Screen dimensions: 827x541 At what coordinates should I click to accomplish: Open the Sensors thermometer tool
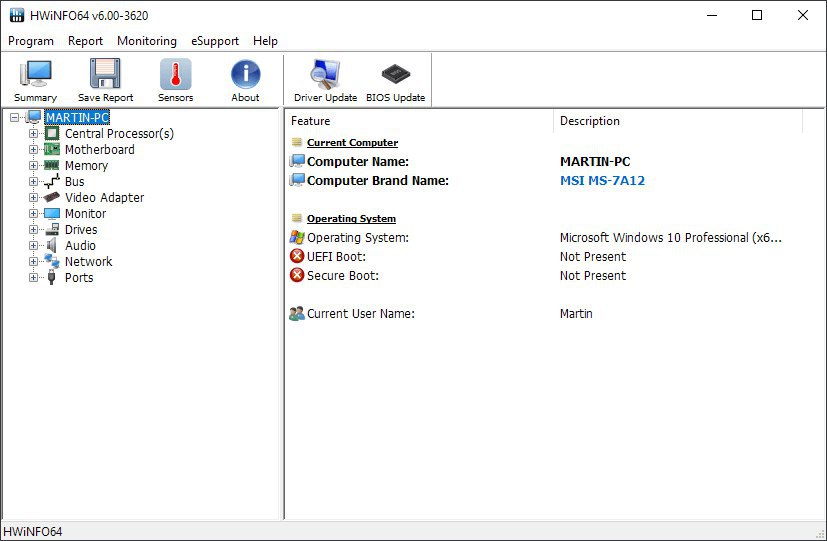(x=176, y=80)
